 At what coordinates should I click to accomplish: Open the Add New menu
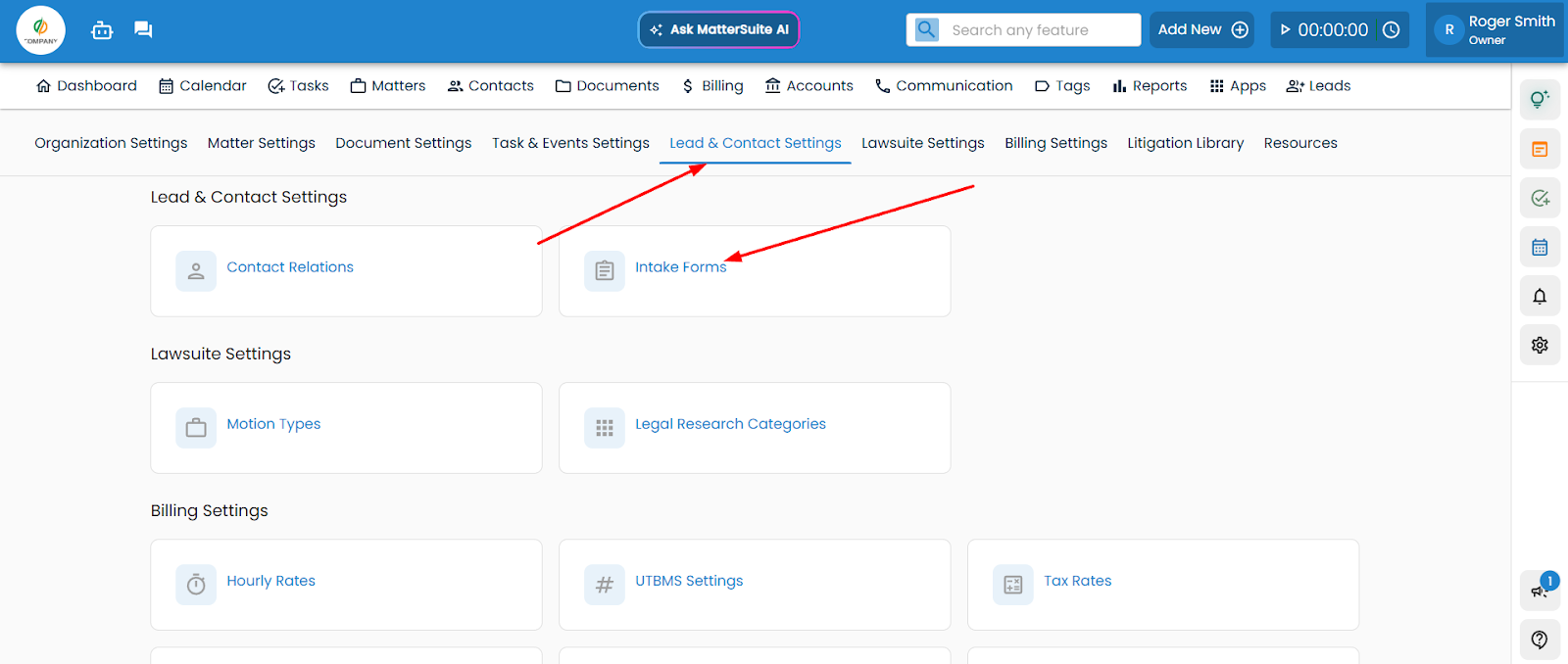1202,29
